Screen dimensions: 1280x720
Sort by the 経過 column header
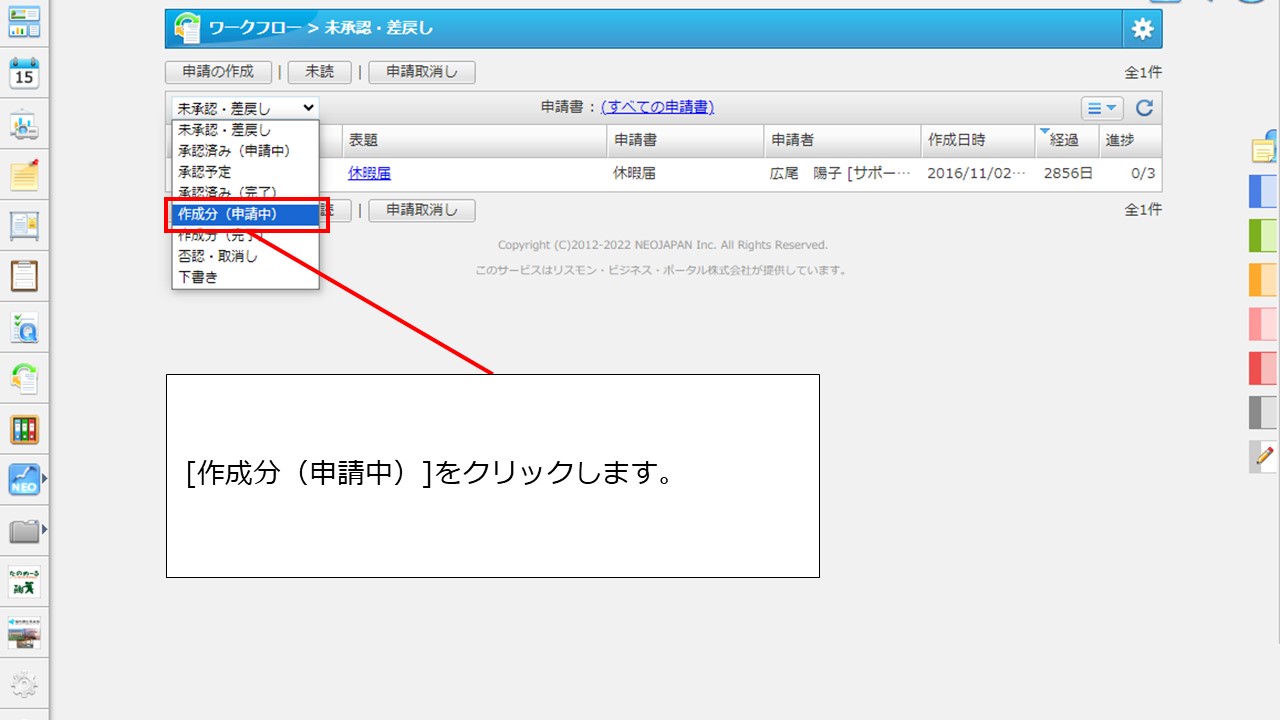[x=1066, y=140]
